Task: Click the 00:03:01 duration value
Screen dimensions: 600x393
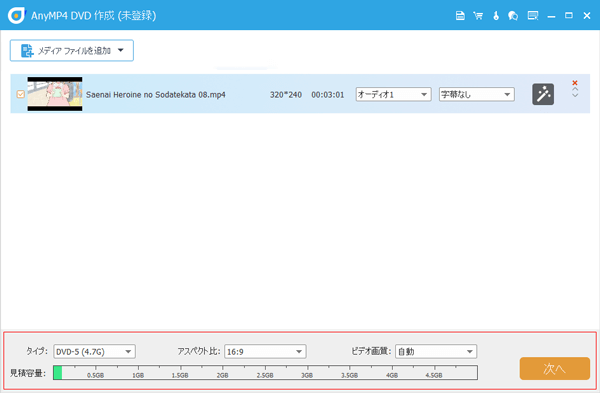Action: click(328, 95)
